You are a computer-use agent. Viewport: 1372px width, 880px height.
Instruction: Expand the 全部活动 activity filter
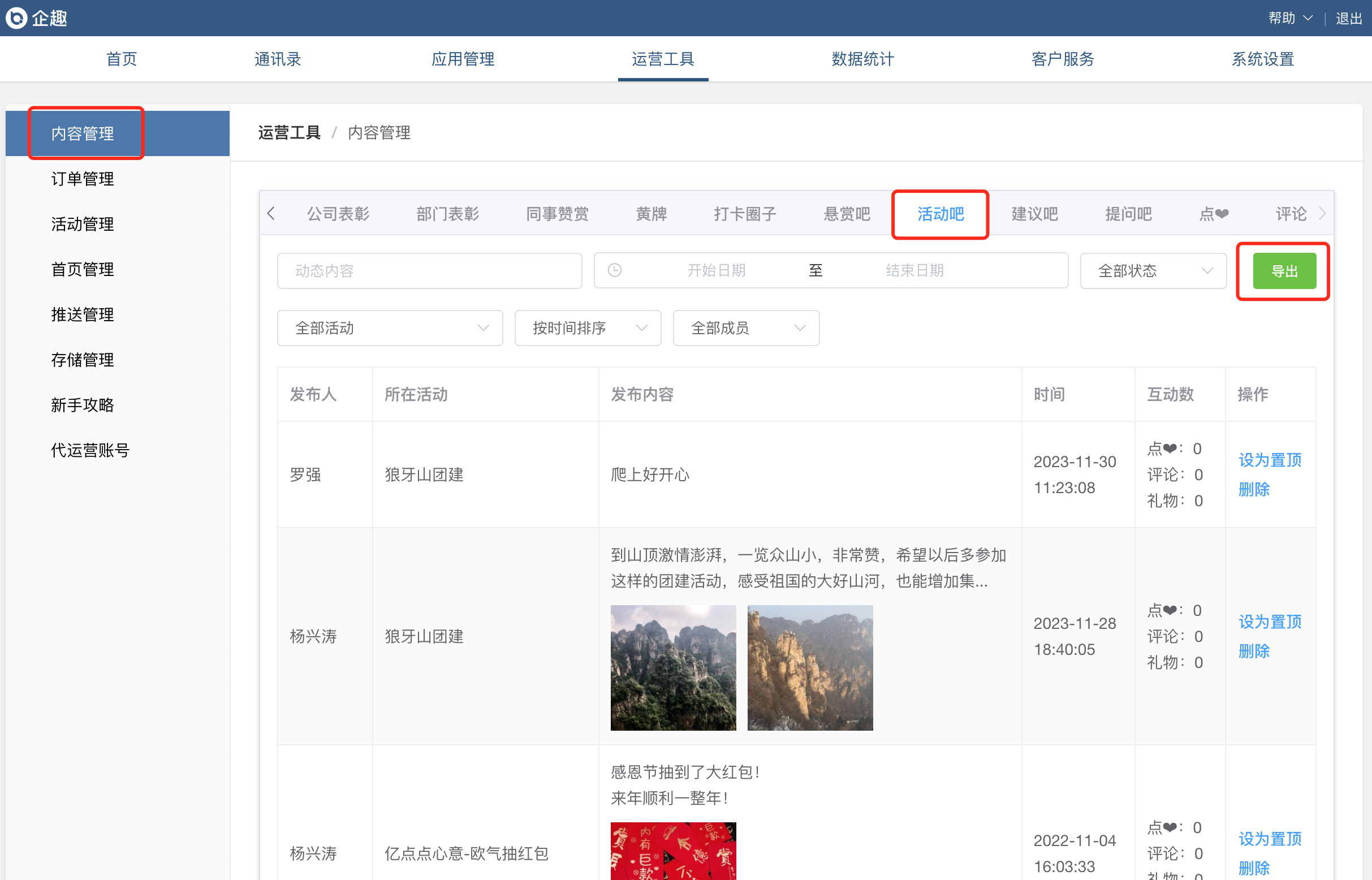tap(390, 328)
